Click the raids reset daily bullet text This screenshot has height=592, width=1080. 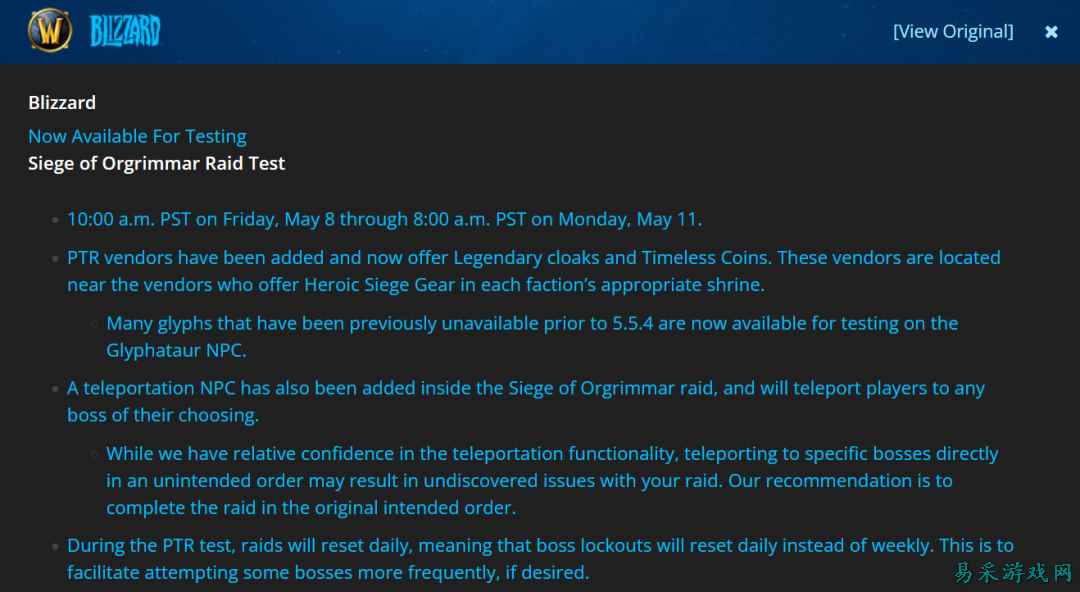pyautogui.click(x=540, y=558)
